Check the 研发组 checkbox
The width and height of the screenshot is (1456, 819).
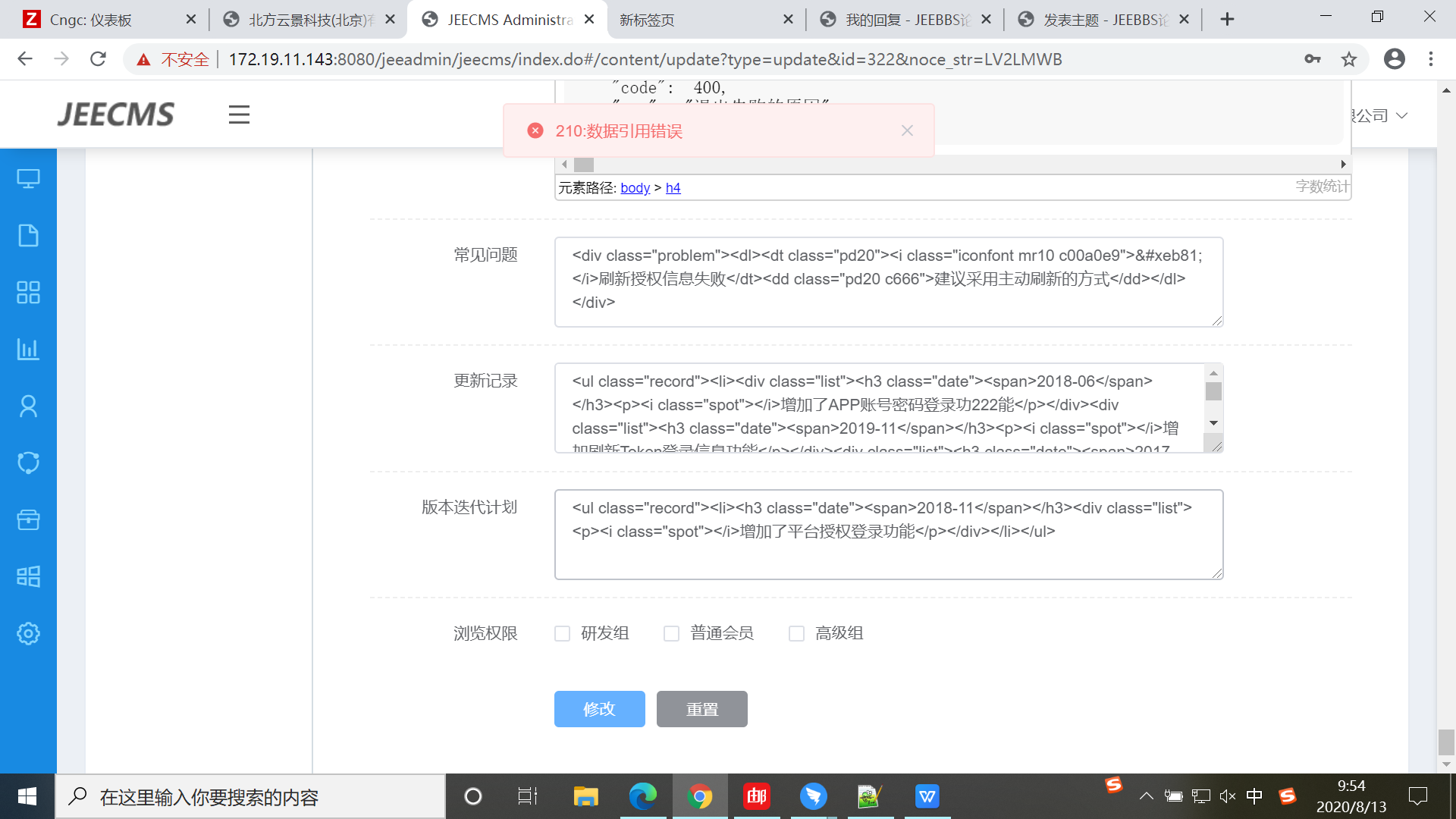point(562,633)
